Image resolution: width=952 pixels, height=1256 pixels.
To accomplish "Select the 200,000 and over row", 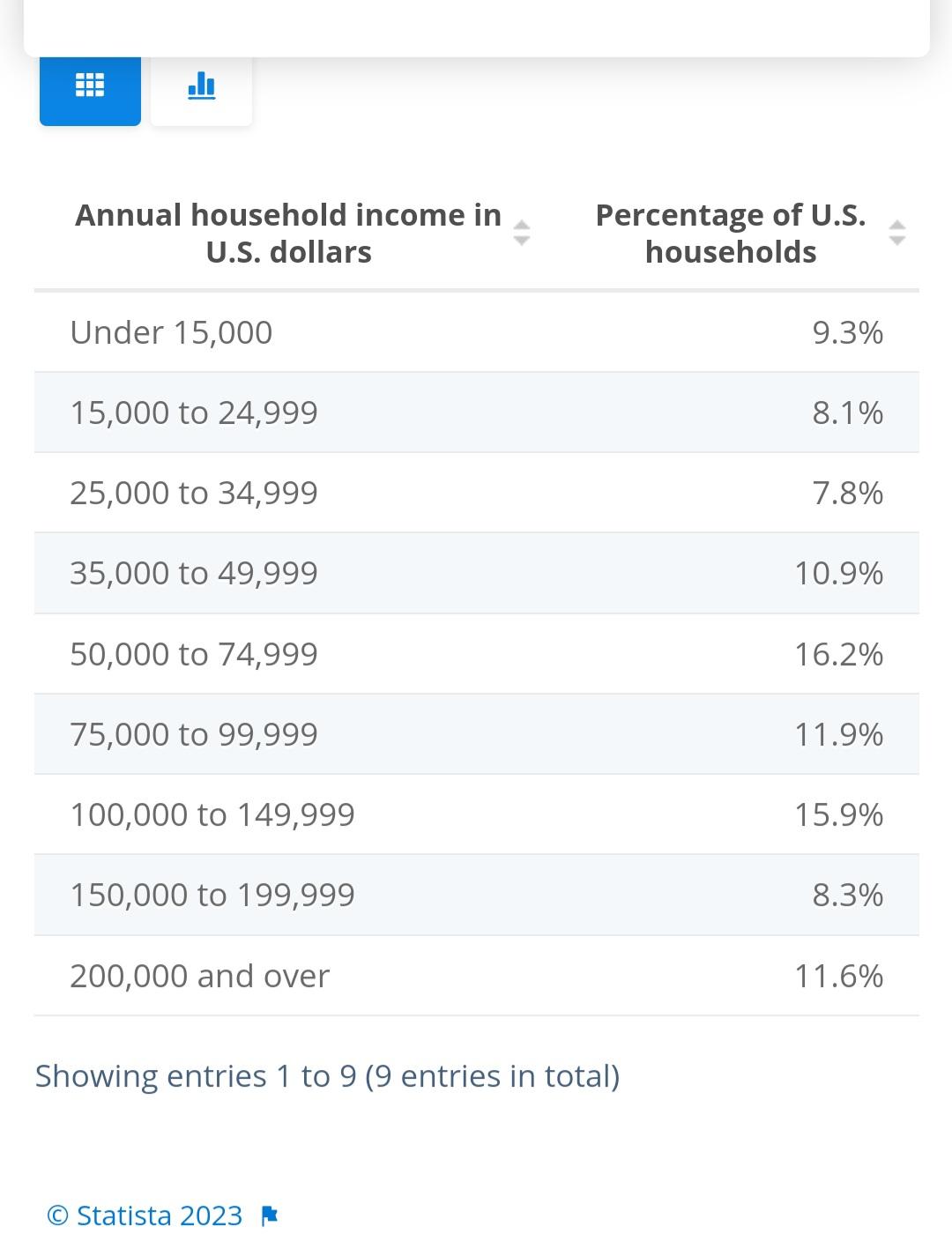I will pyautogui.click(x=477, y=976).
